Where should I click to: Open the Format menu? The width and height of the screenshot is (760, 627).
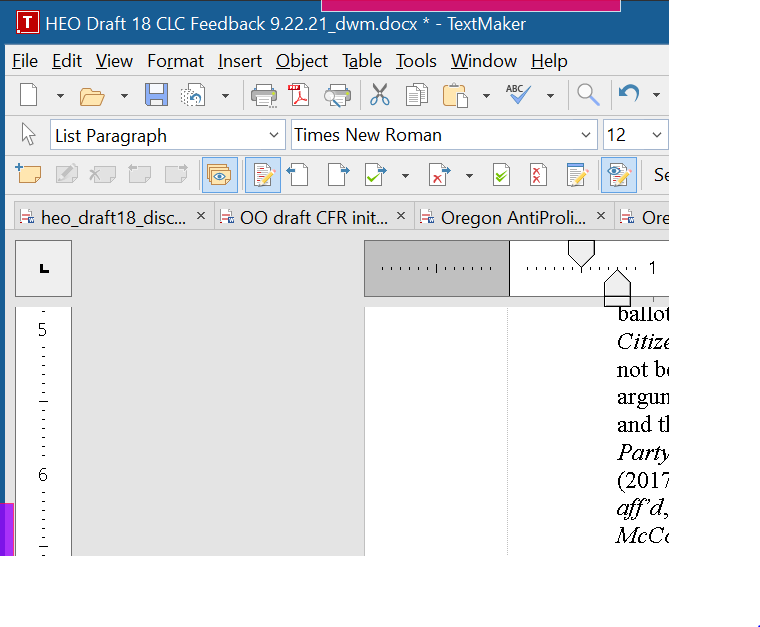(175, 61)
